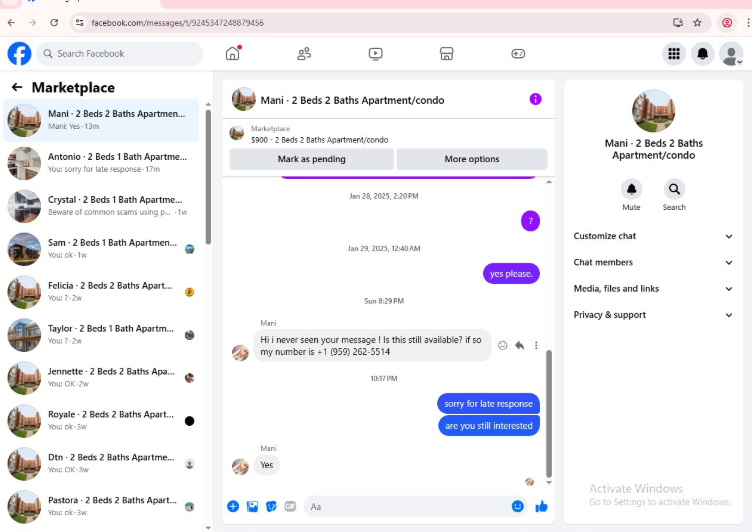Image resolution: width=752 pixels, height=532 pixels.
Task: Click the Marketplace heading text
Action: click(x=73, y=88)
